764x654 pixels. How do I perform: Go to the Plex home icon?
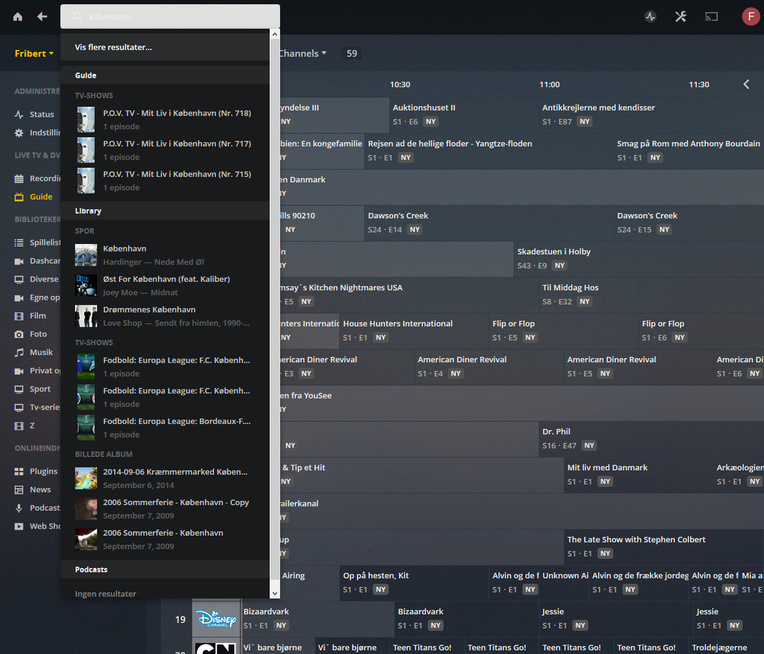[x=18, y=17]
